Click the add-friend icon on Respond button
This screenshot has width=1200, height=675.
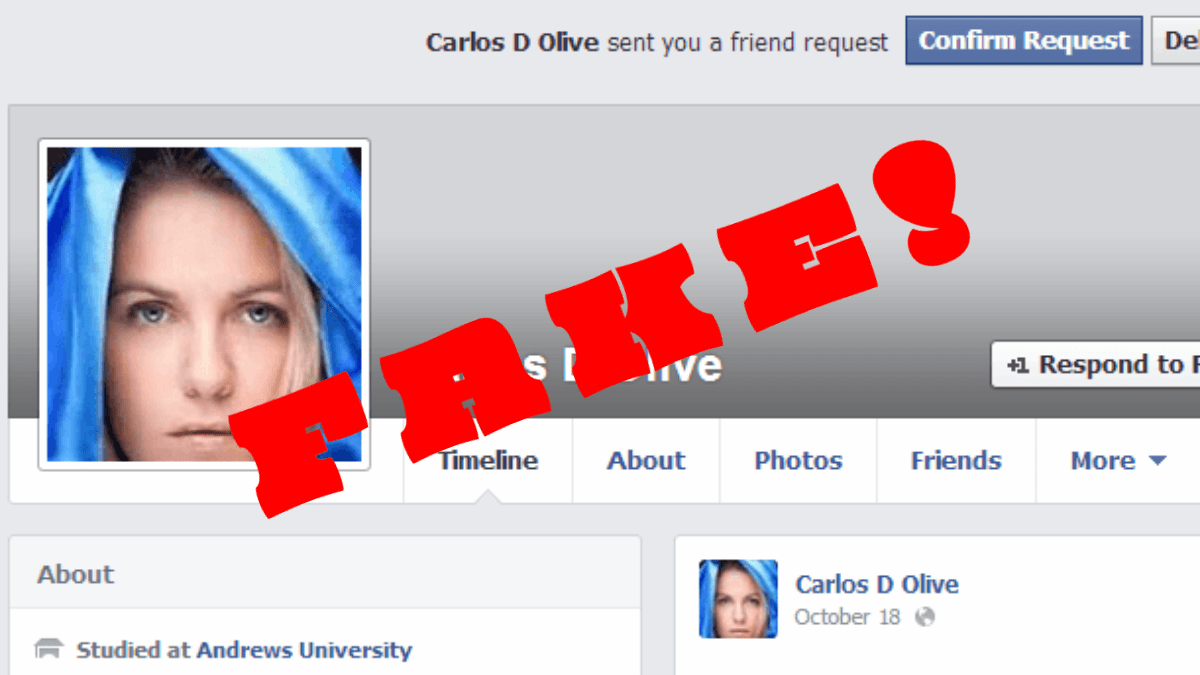[x=1018, y=366]
